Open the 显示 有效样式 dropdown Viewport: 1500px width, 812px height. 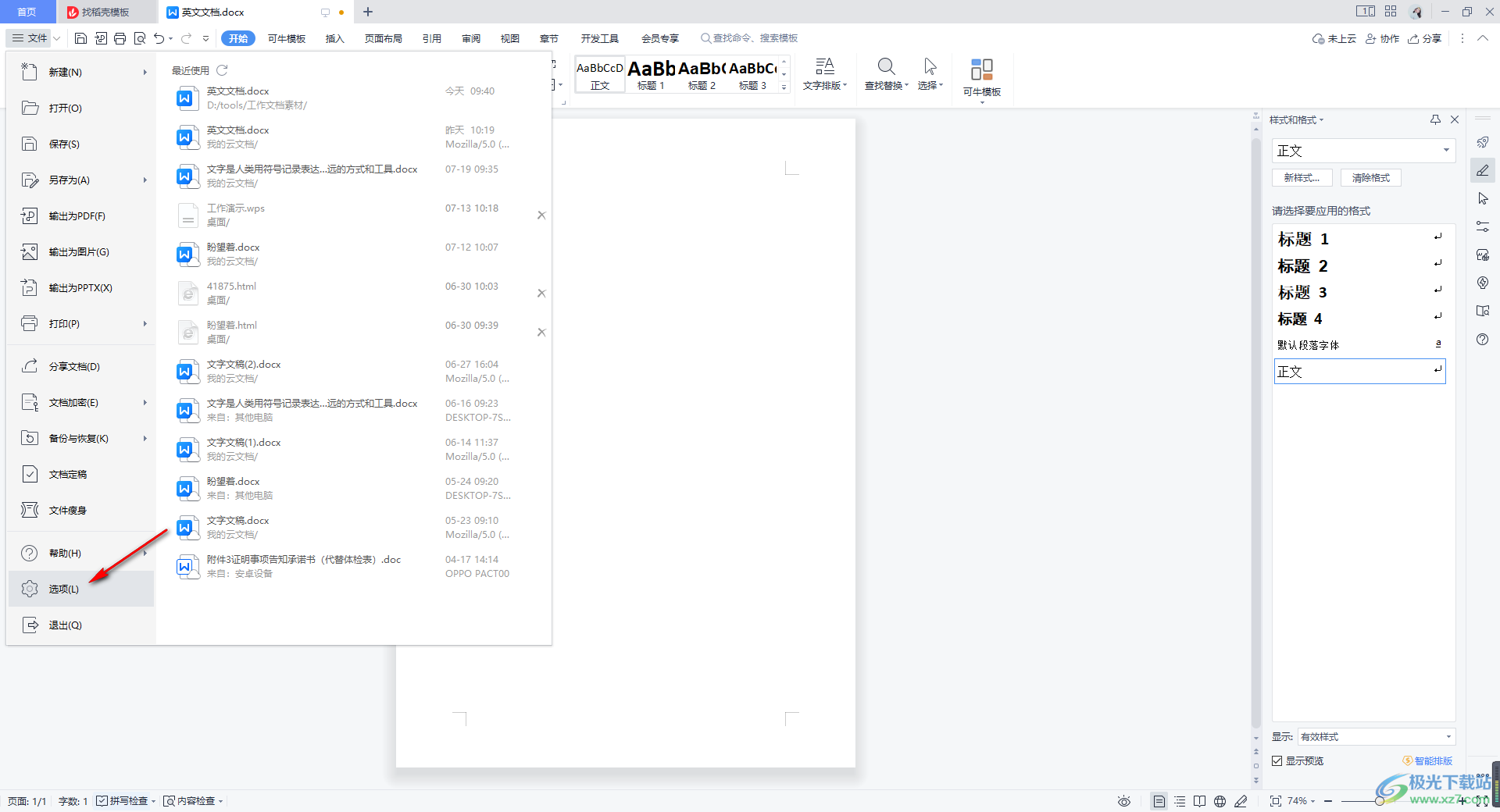tap(1376, 736)
